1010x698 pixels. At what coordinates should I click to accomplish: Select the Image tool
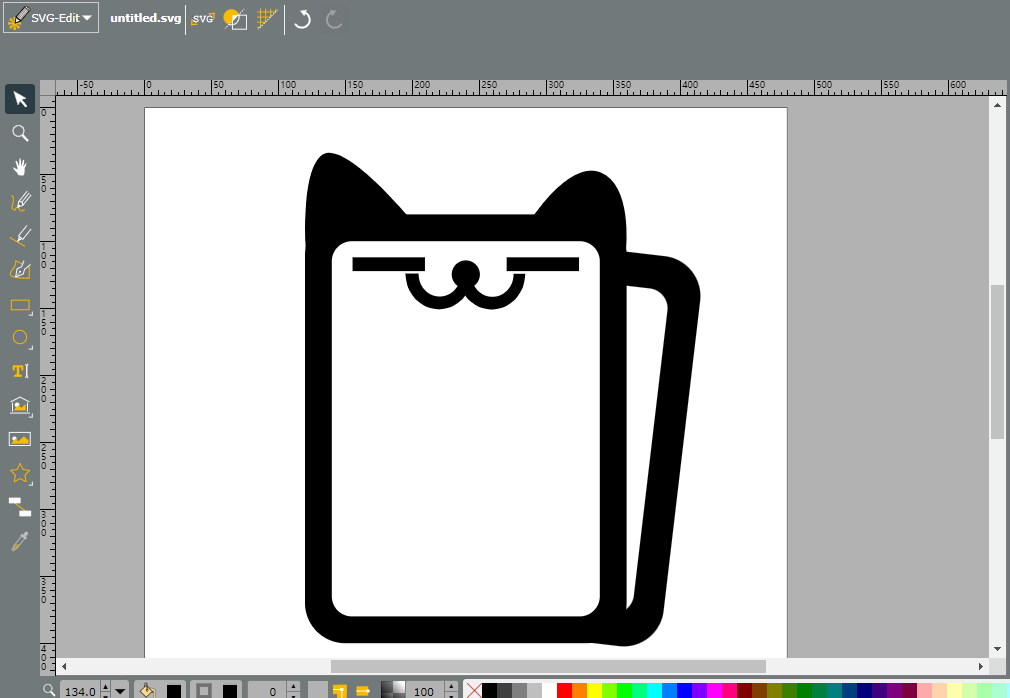(20, 439)
